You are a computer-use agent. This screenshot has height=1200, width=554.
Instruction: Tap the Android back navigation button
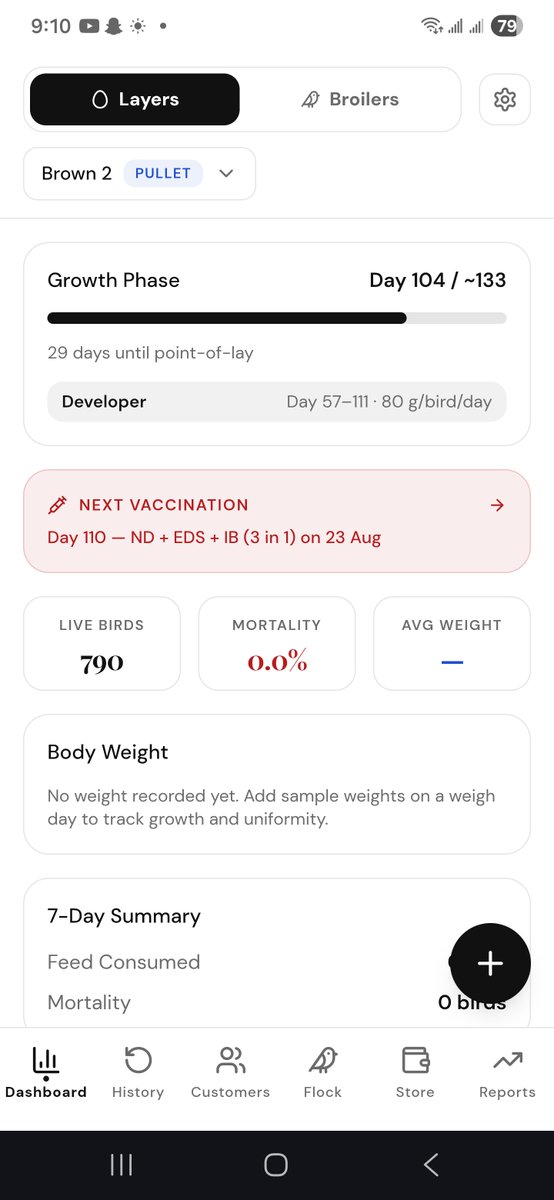coord(431,1164)
